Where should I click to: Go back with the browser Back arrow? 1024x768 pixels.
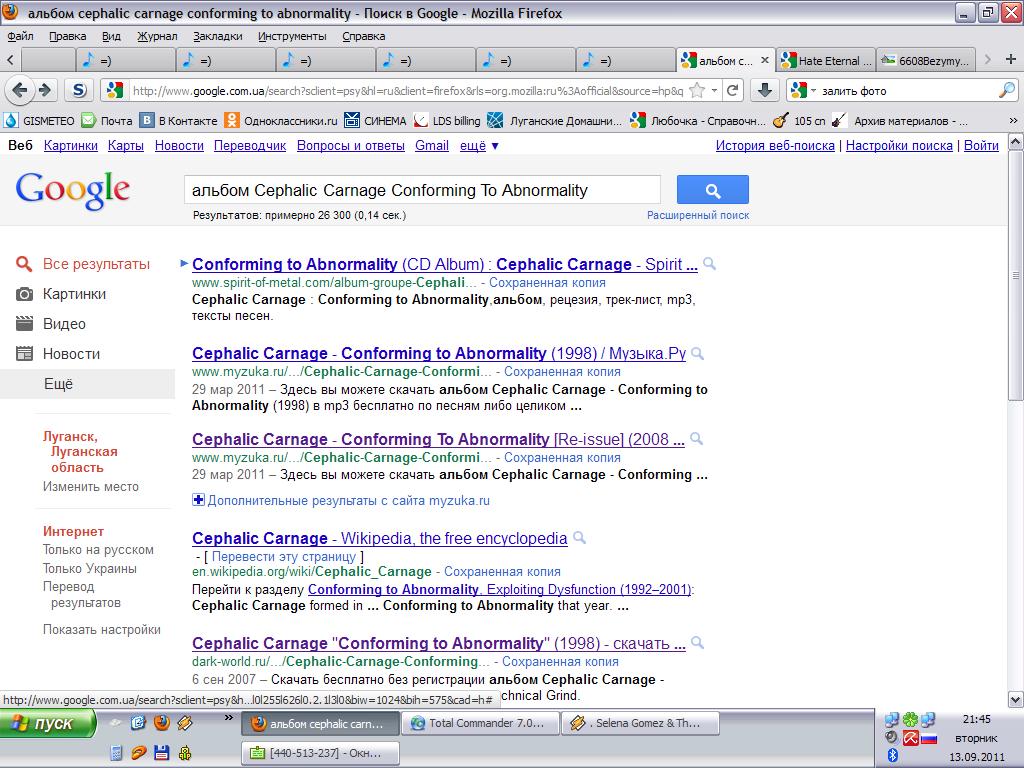pos(20,90)
